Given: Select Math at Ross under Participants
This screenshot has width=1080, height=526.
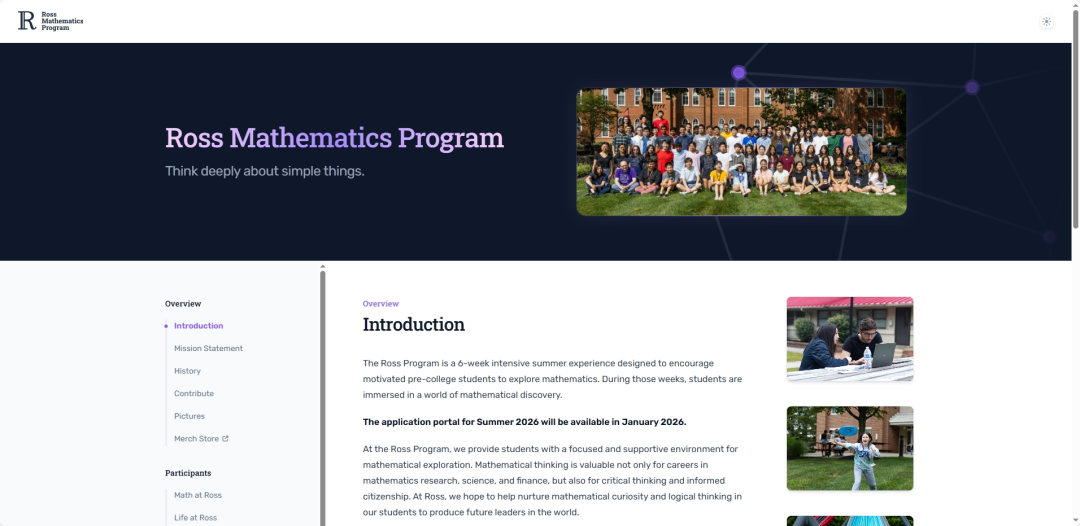Looking at the screenshot, I should [198, 495].
